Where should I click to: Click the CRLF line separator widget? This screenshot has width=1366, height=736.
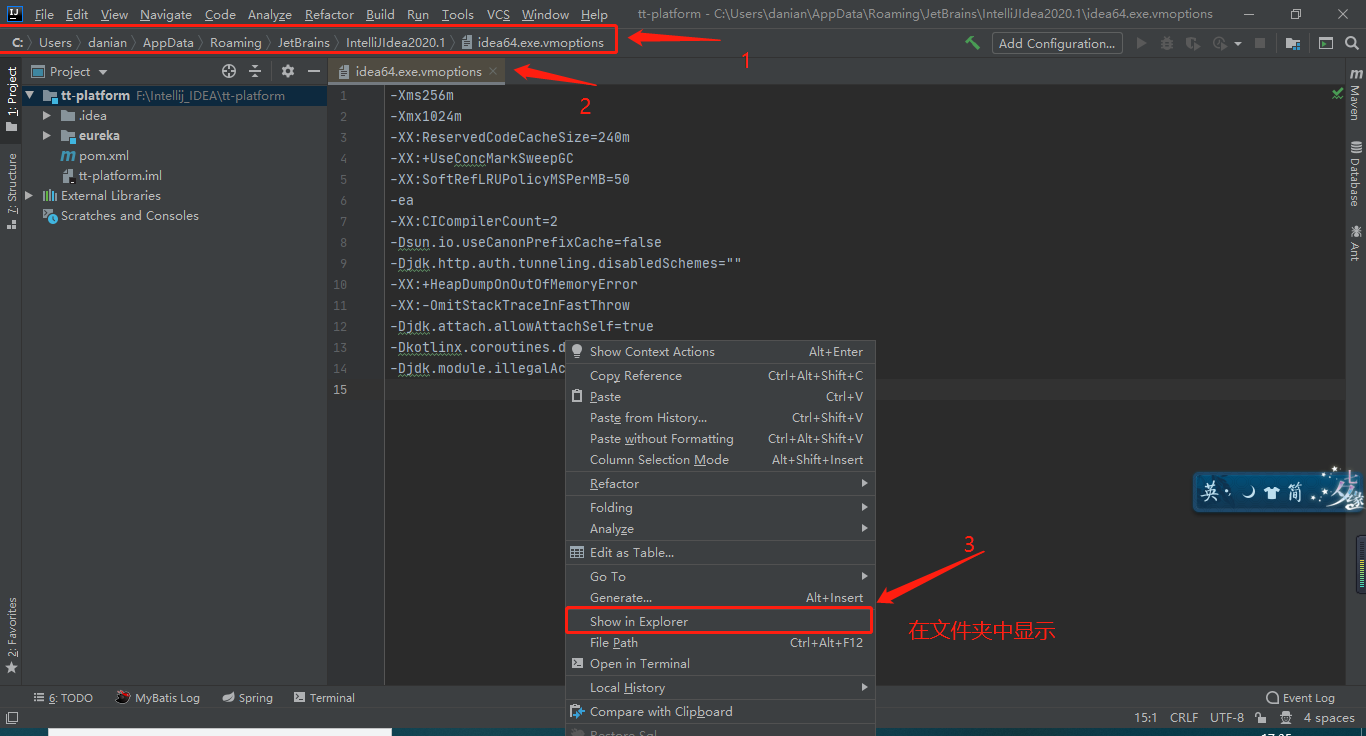(x=1183, y=718)
